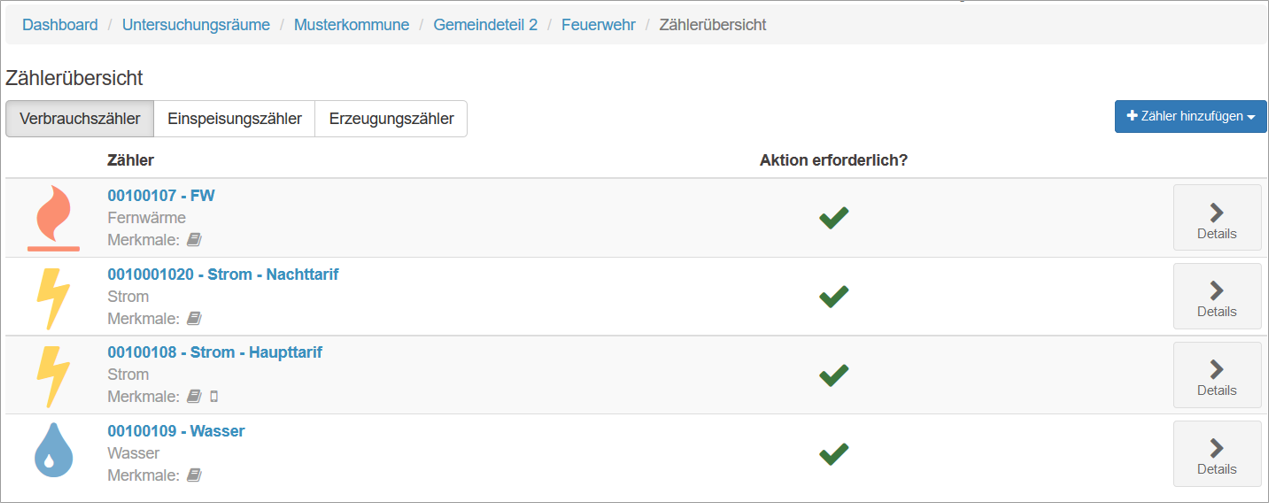The width and height of the screenshot is (1269, 503).
Task: Open Untersuchungsräume breadcrumb link
Action: click(196, 24)
